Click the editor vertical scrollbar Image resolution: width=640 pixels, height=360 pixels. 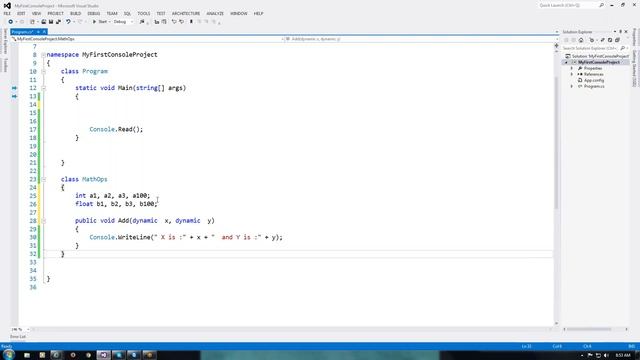[556, 143]
